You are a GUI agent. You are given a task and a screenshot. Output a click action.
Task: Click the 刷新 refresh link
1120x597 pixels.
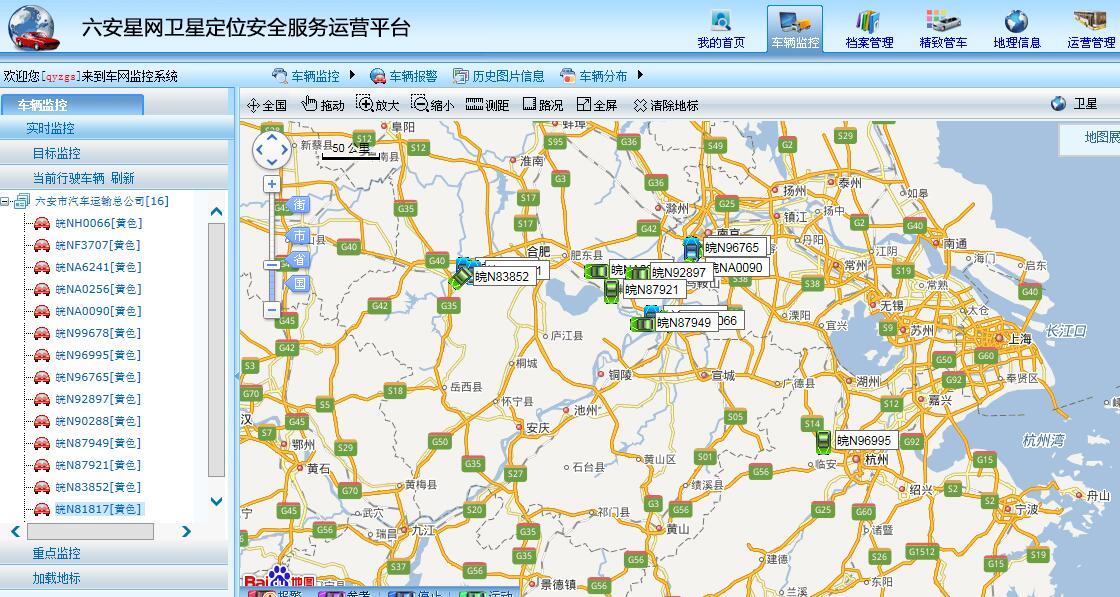(122, 178)
